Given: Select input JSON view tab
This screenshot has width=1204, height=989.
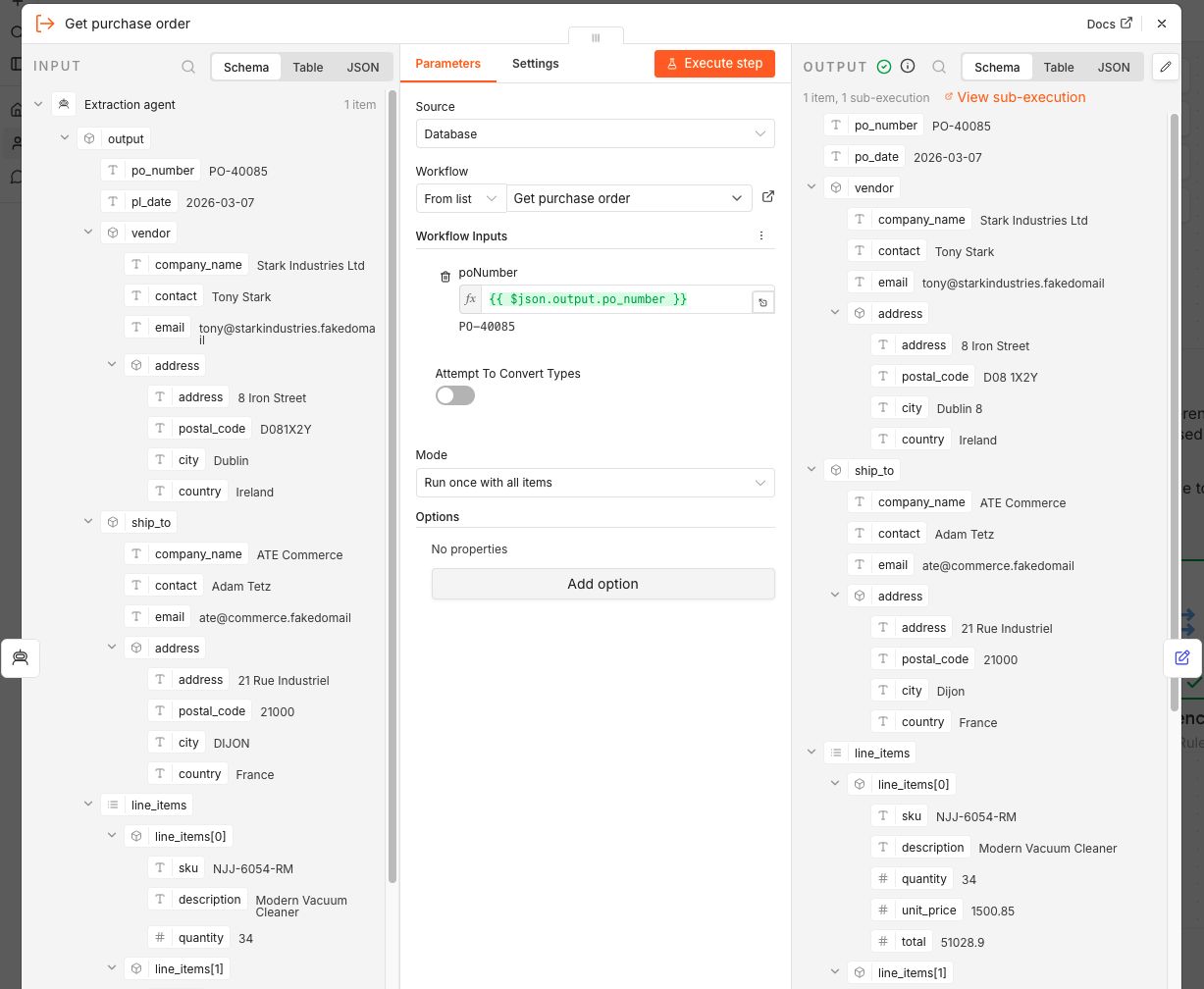Looking at the screenshot, I should coord(363,67).
